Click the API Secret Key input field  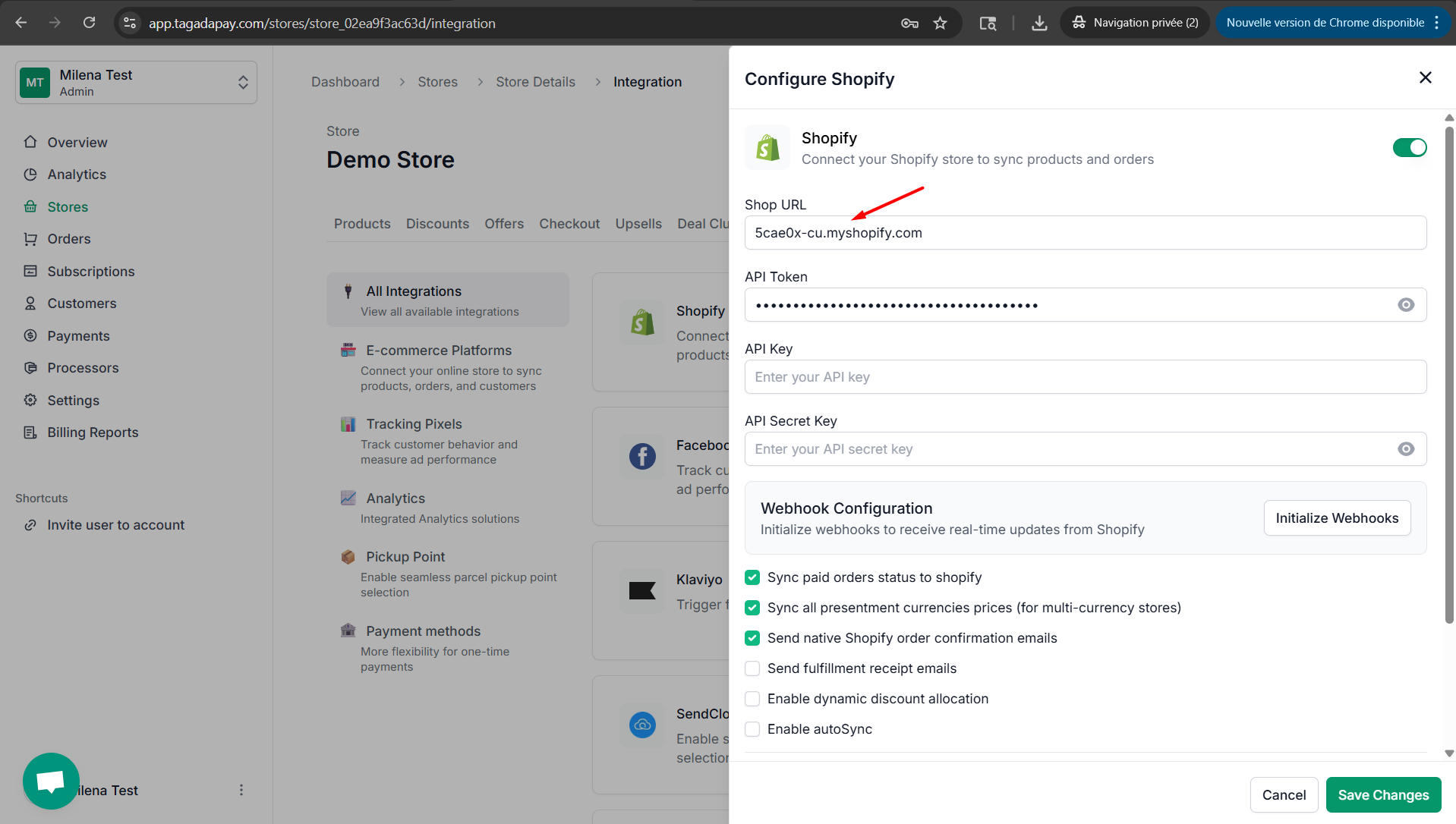1086,449
